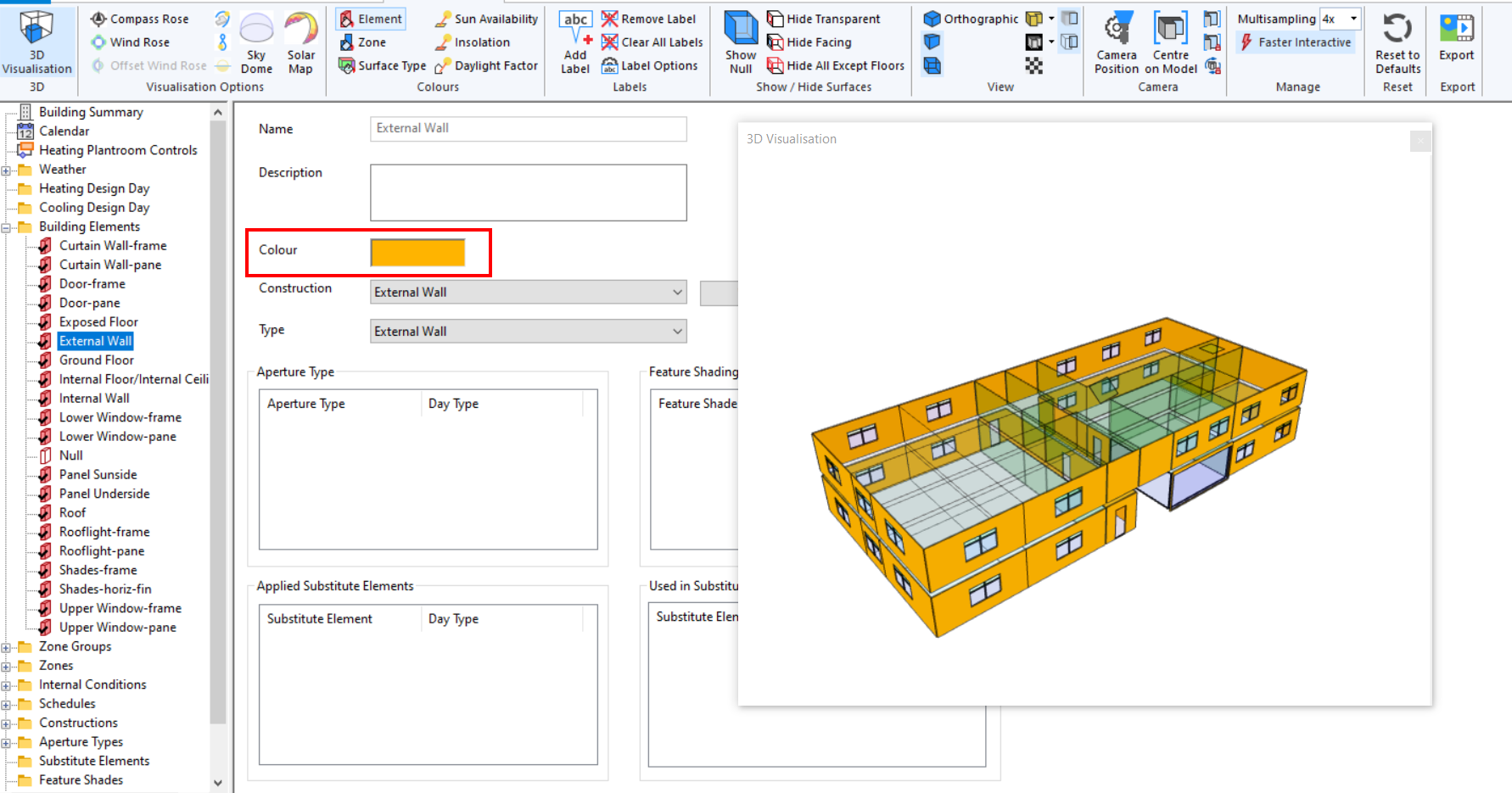Click Aperture Type column header

339,404
